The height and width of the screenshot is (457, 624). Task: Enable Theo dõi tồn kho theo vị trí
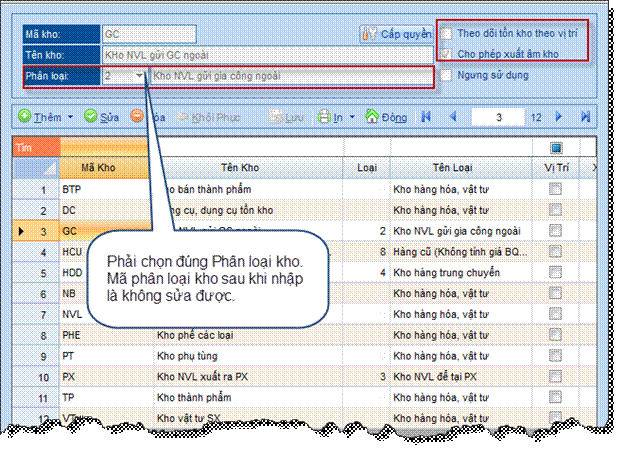[447, 33]
